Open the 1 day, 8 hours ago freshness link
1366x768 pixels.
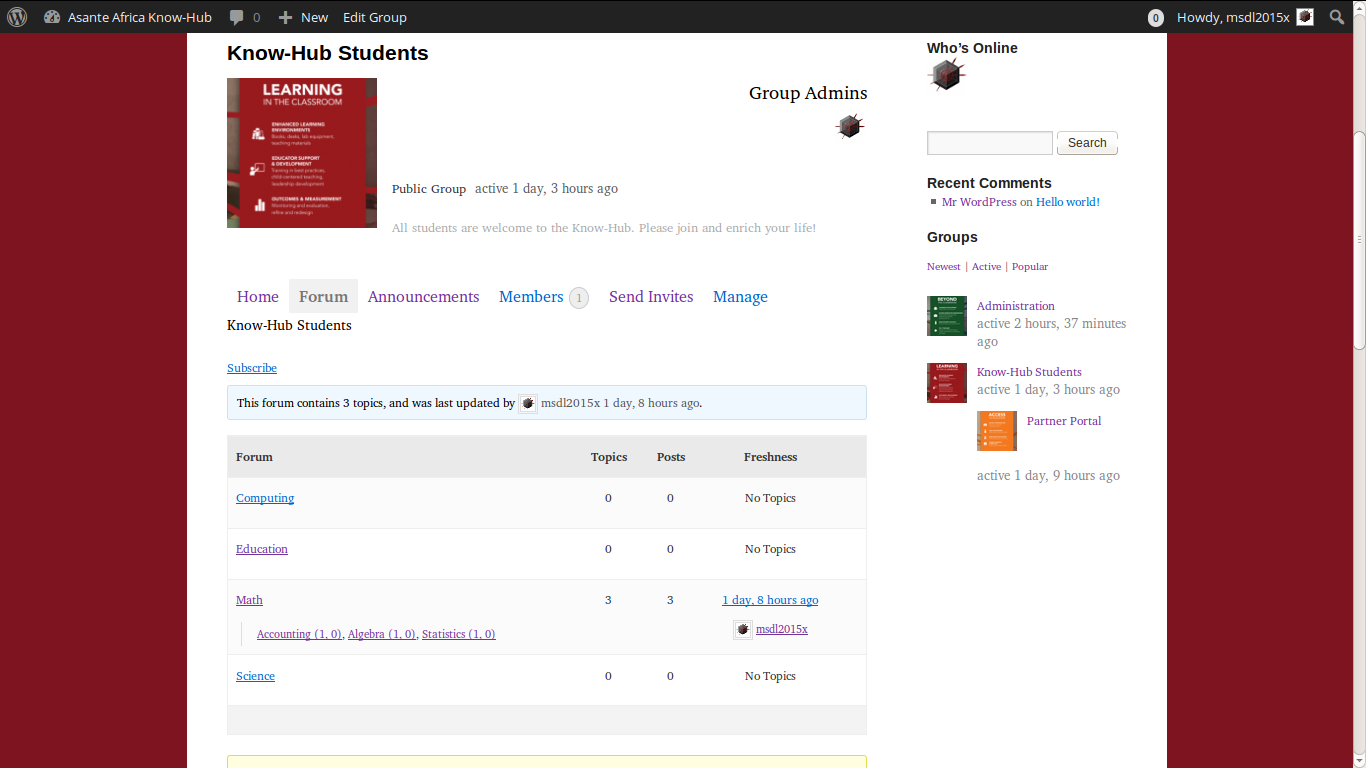point(770,600)
